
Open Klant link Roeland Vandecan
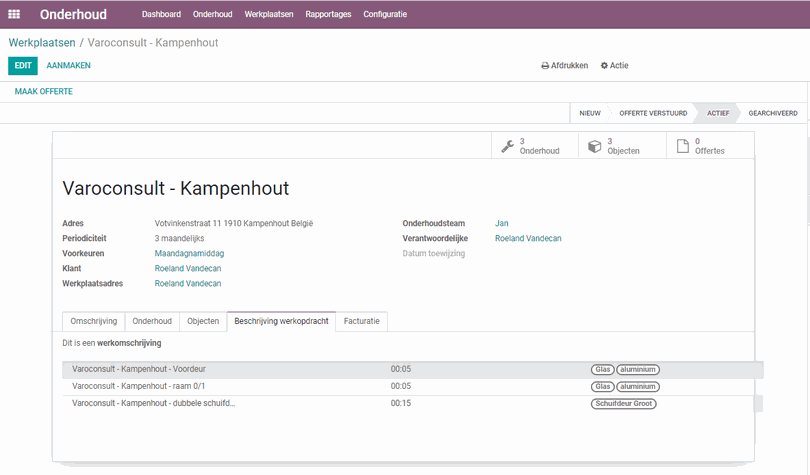pos(188,268)
